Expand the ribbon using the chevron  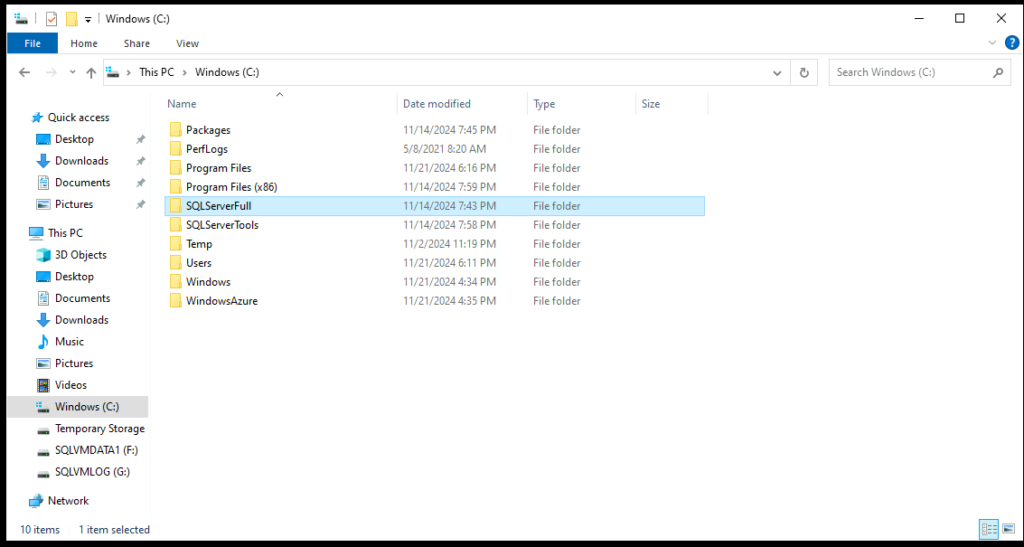(x=992, y=43)
